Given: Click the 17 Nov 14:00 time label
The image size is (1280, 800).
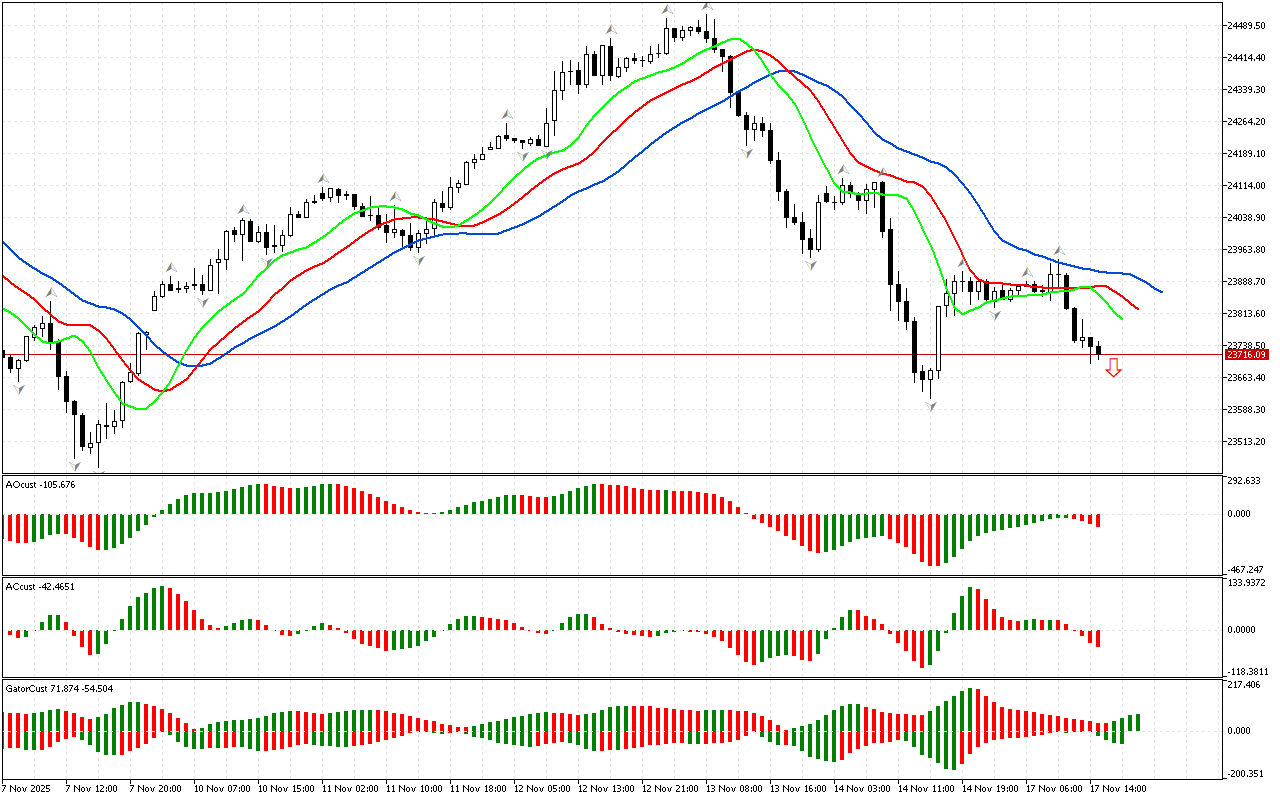Looking at the screenshot, I should (x=1116, y=788).
